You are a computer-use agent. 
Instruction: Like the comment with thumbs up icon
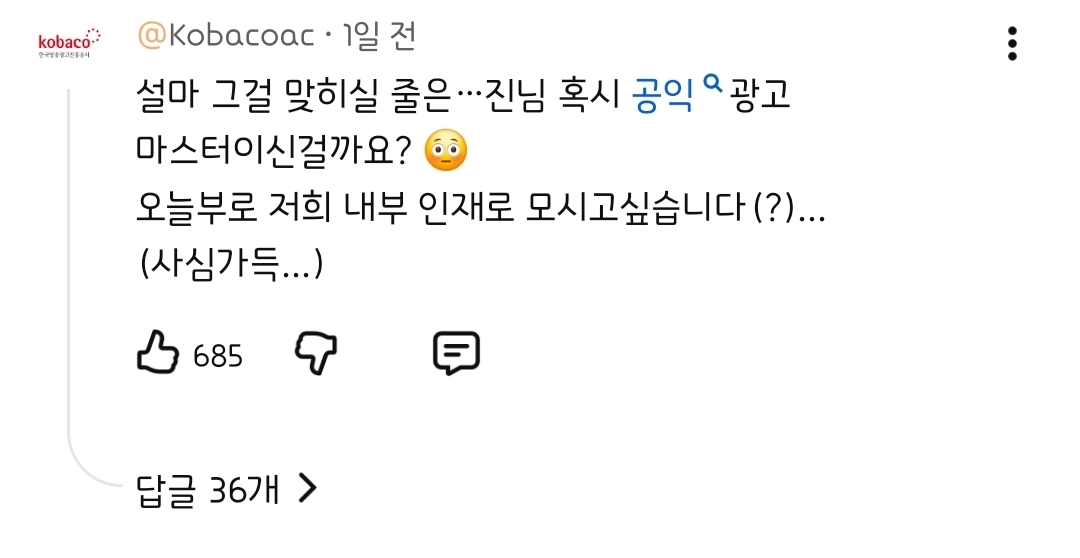point(157,353)
